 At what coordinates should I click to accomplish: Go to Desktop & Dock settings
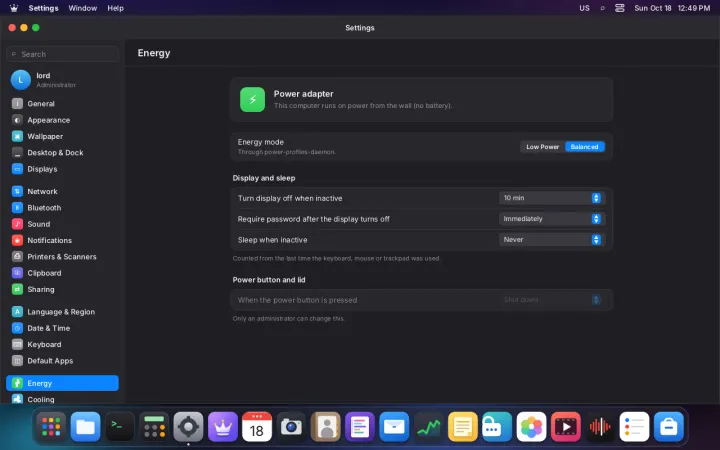62,153
